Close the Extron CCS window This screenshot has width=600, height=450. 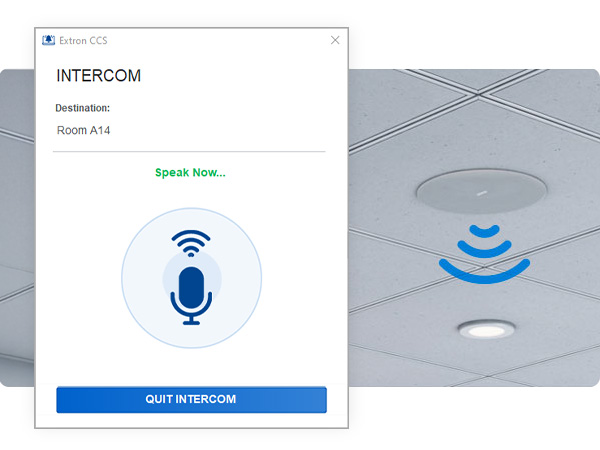335,40
